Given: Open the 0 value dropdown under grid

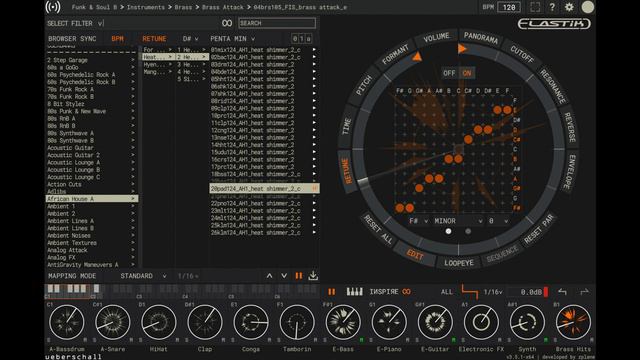Looking at the screenshot, I should tap(498, 221).
